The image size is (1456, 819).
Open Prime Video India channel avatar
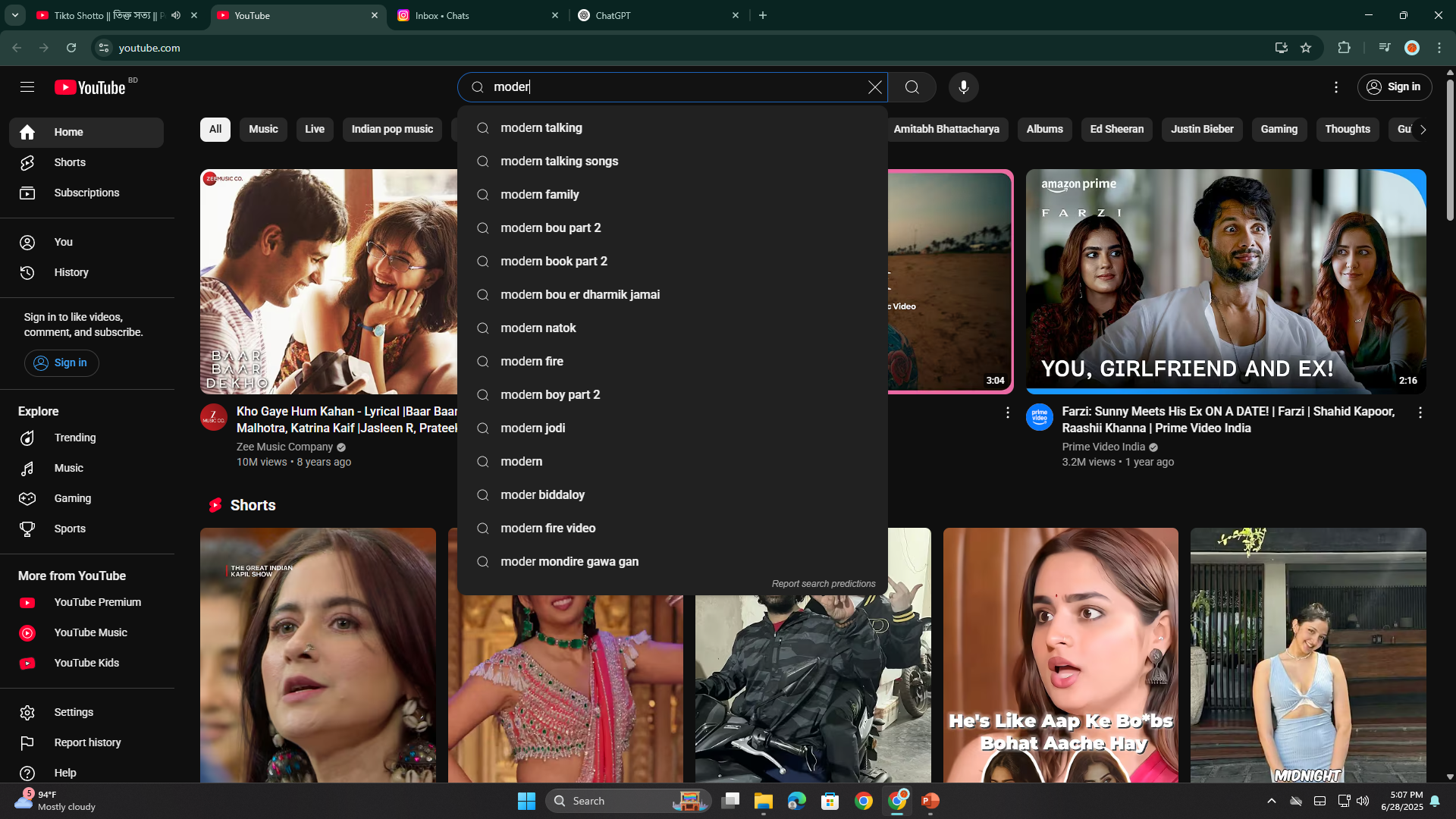1039,417
